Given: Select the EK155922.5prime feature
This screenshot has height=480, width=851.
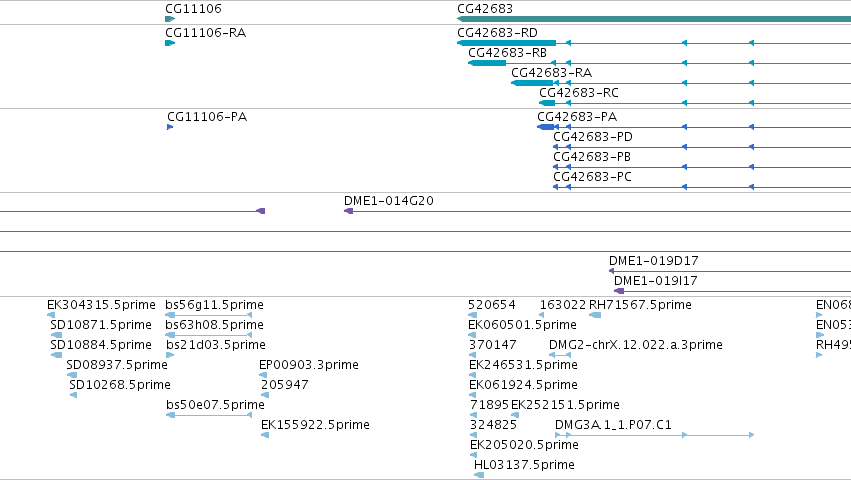Looking at the screenshot, I should [x=315, y=425].
